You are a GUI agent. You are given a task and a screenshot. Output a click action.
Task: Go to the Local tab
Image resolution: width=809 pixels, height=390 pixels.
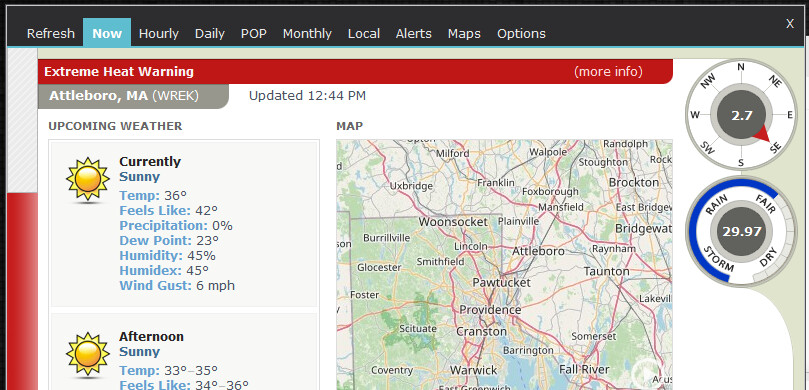[364, 34]
